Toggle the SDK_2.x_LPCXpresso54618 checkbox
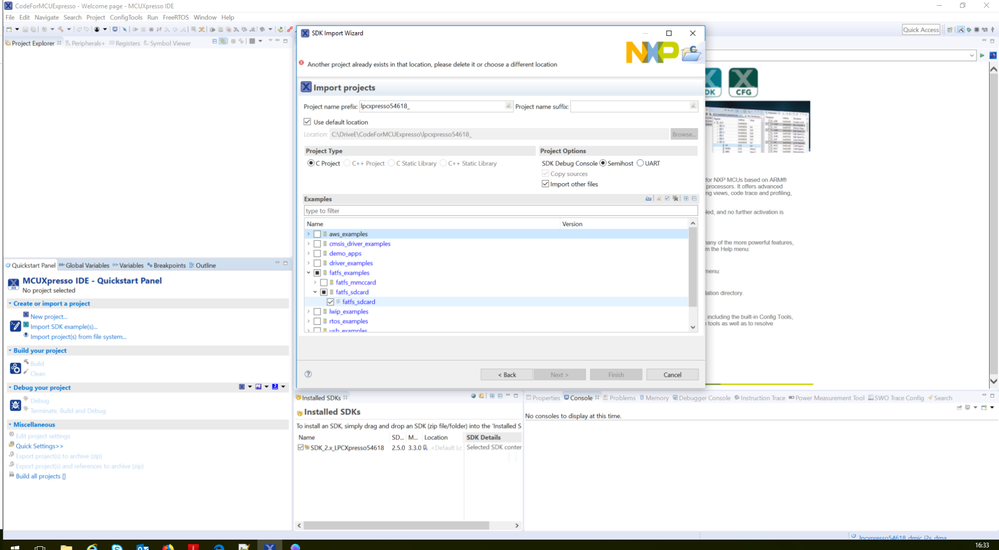The height and width of the screenshot is (550, 999). click(301, 447)
